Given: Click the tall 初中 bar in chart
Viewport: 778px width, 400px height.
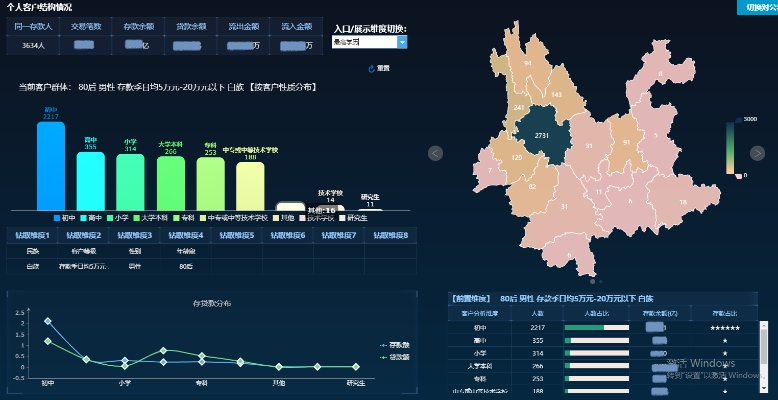Looking at the screenshot, I should [x=50, y=165].
